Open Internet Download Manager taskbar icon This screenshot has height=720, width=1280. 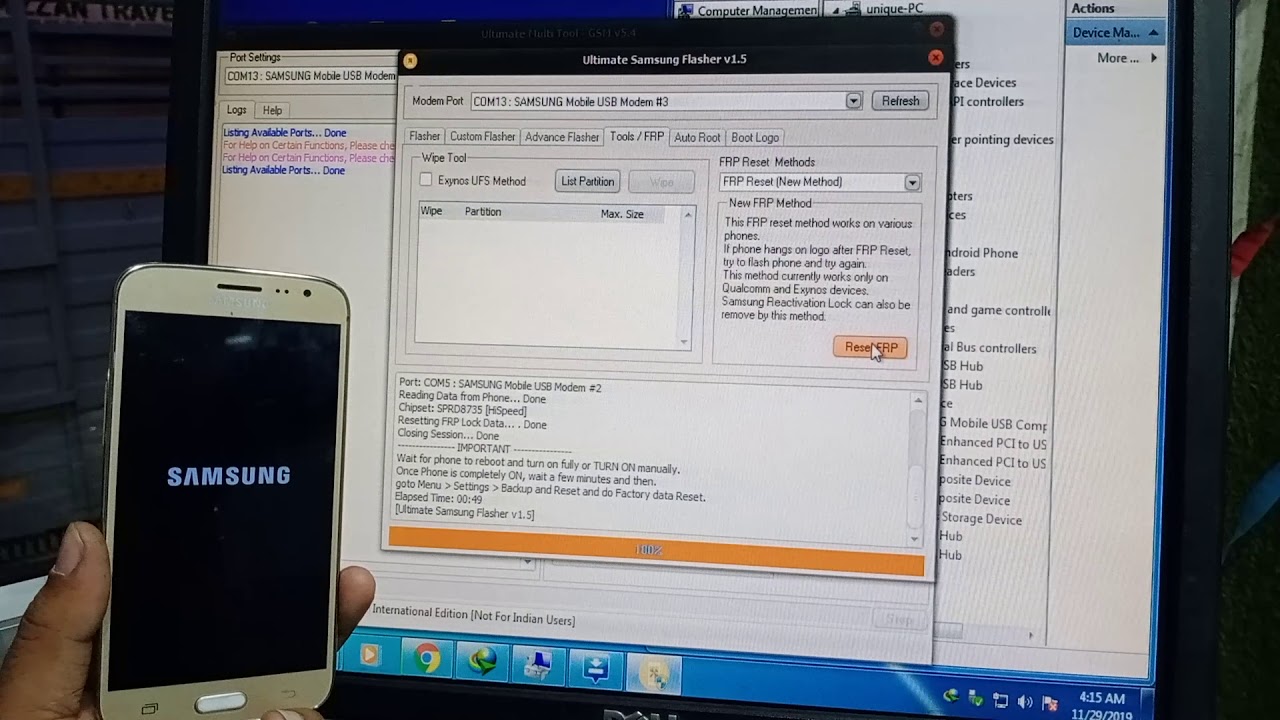pyautogui.click(x=482, y=660)
